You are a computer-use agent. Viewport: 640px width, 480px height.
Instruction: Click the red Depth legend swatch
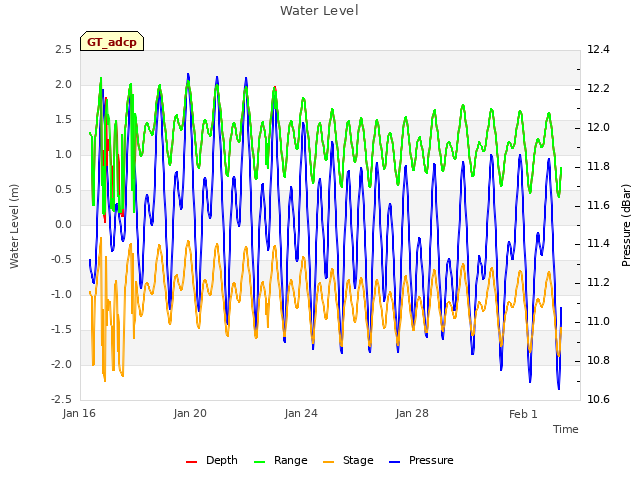(191, 462)
